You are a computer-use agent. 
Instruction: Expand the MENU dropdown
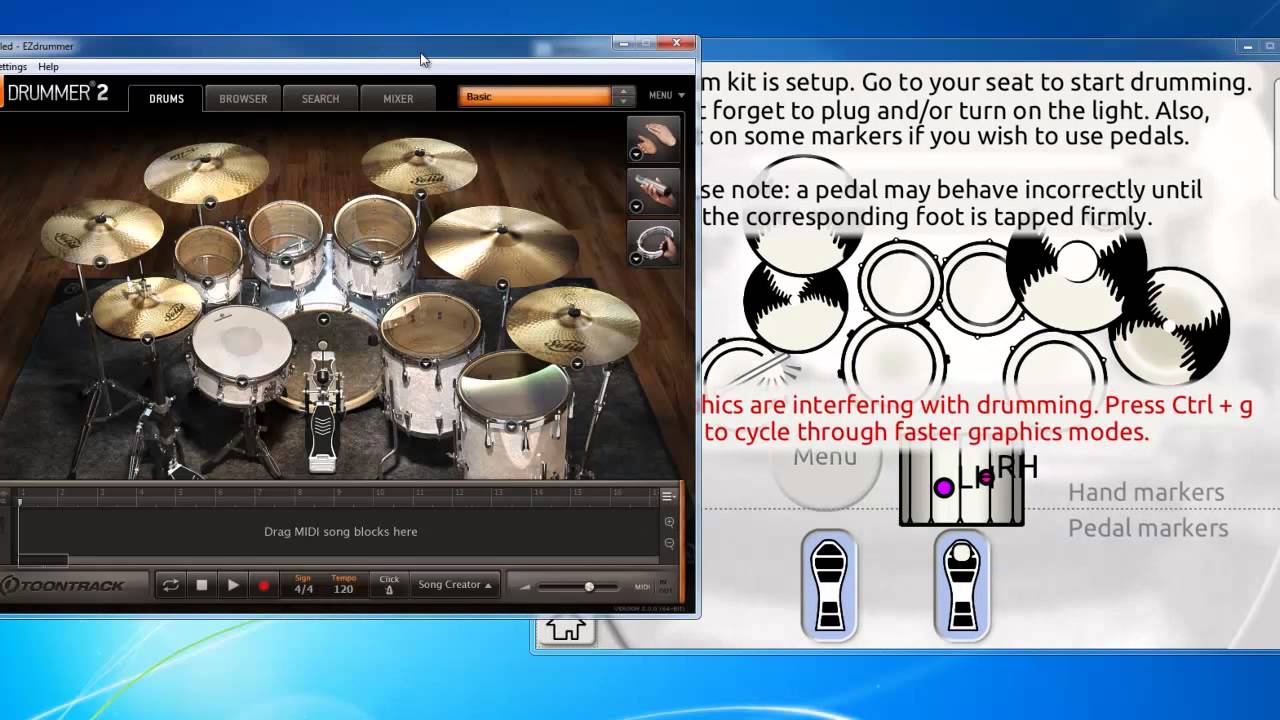[x=667, y=95]
